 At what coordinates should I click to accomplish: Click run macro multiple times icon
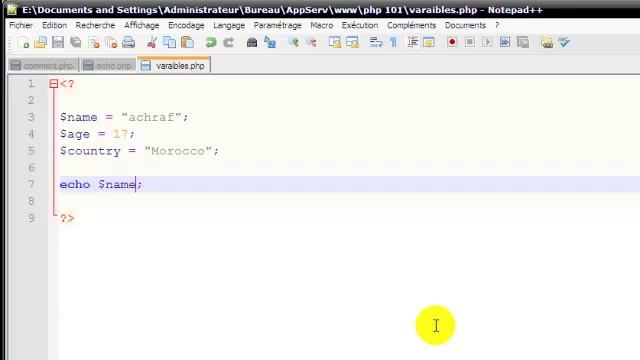[505, 42]
